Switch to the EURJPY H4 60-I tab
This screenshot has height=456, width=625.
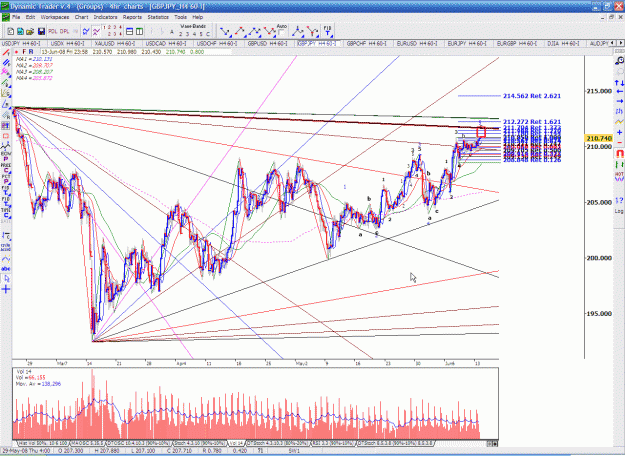pyautogui.click(x=467, y=43)
